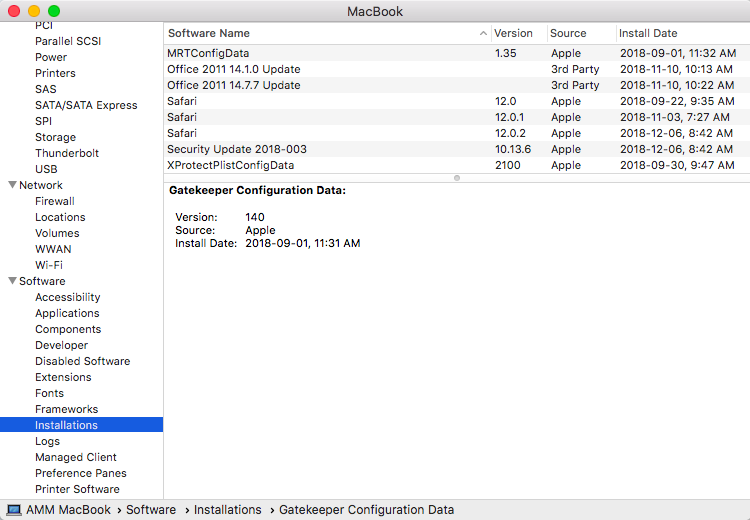Select the Network category label

pos(41,185)
